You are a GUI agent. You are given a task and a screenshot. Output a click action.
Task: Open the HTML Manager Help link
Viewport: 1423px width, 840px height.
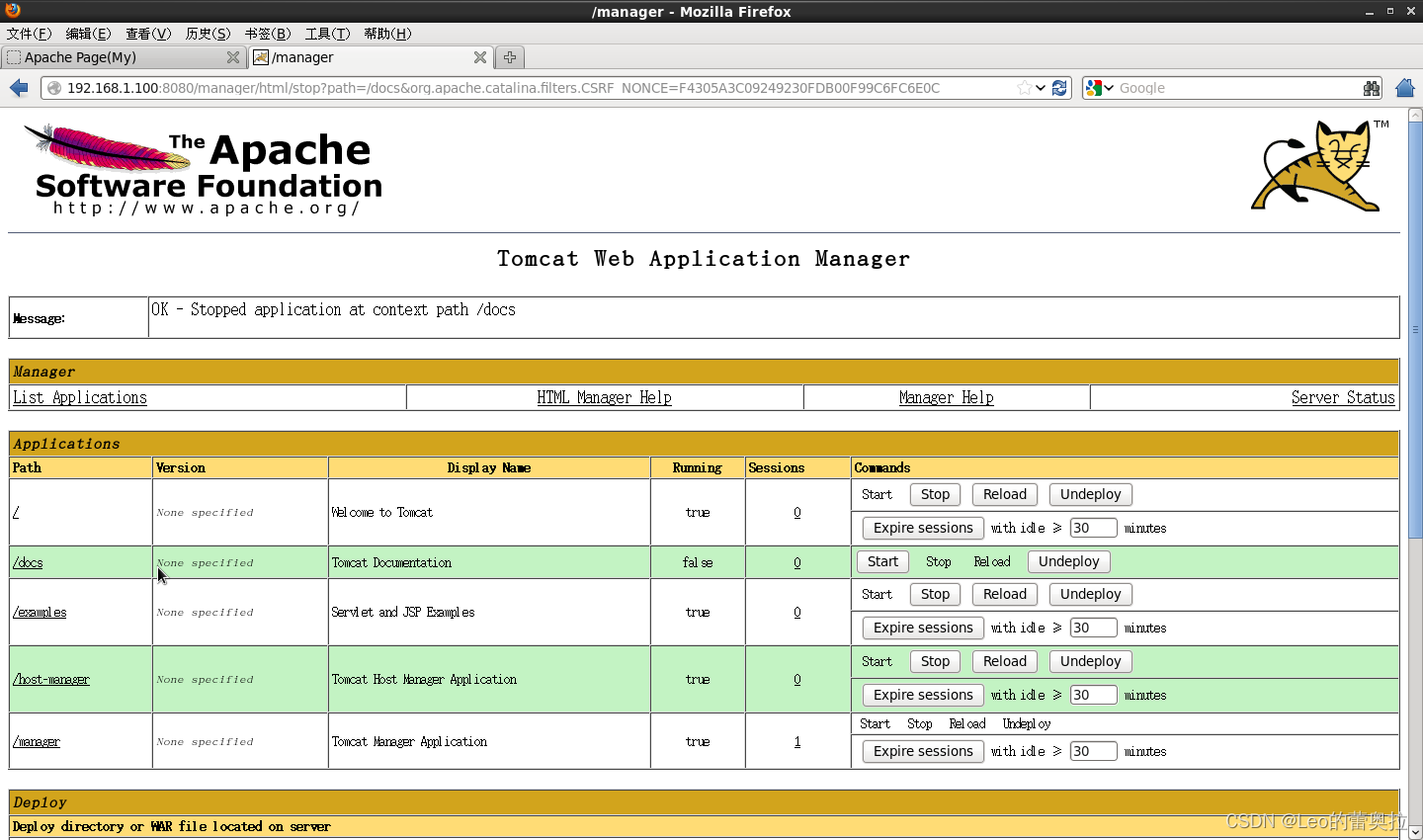pyautogui.click(x=604, y=397)
